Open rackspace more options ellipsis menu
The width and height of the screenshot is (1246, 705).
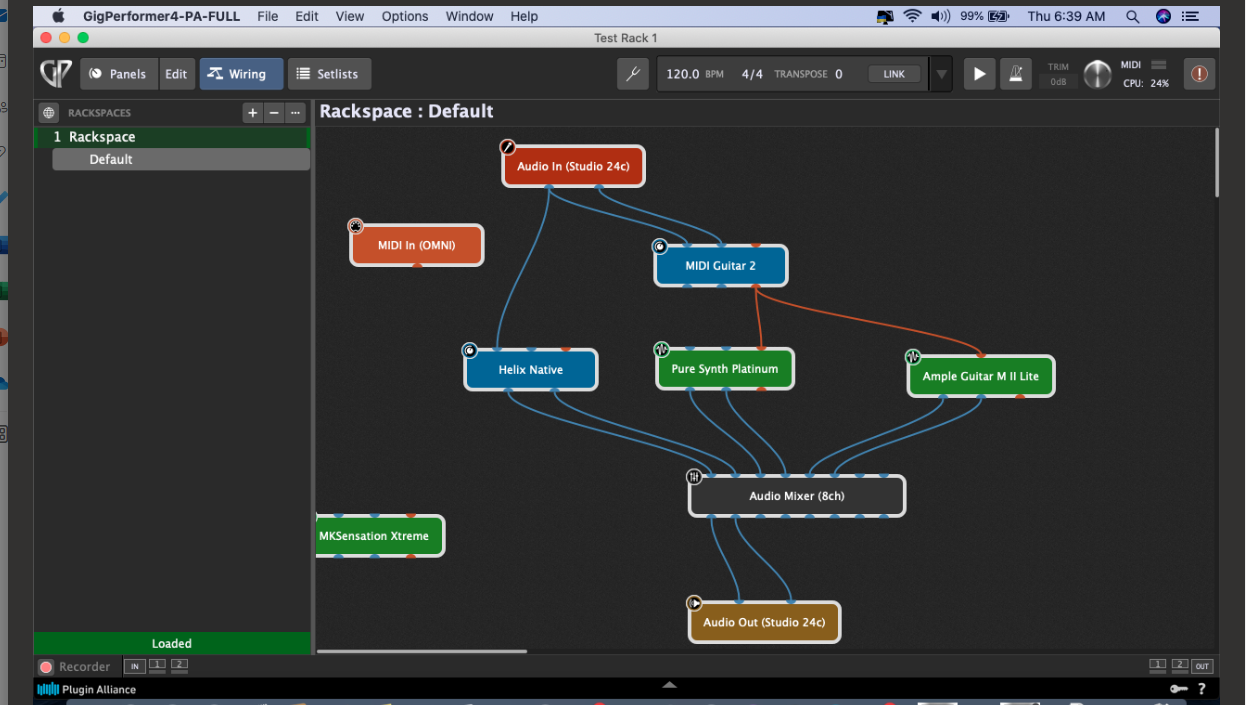(295, 113)
